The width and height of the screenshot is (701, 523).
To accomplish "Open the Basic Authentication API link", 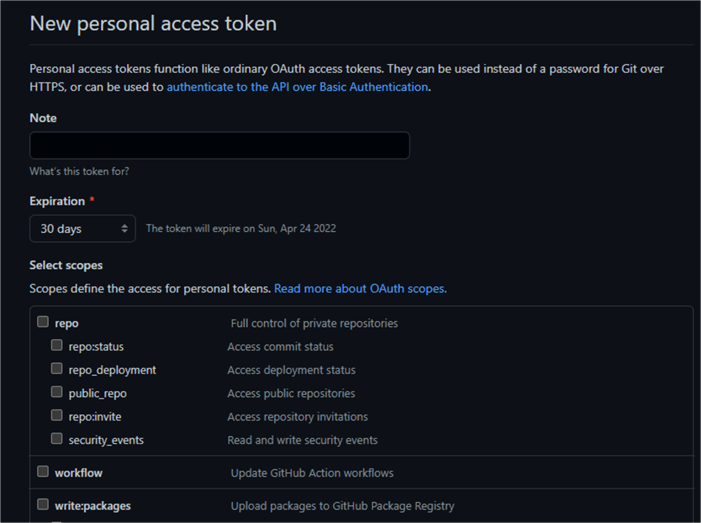I will click(298, 87).
